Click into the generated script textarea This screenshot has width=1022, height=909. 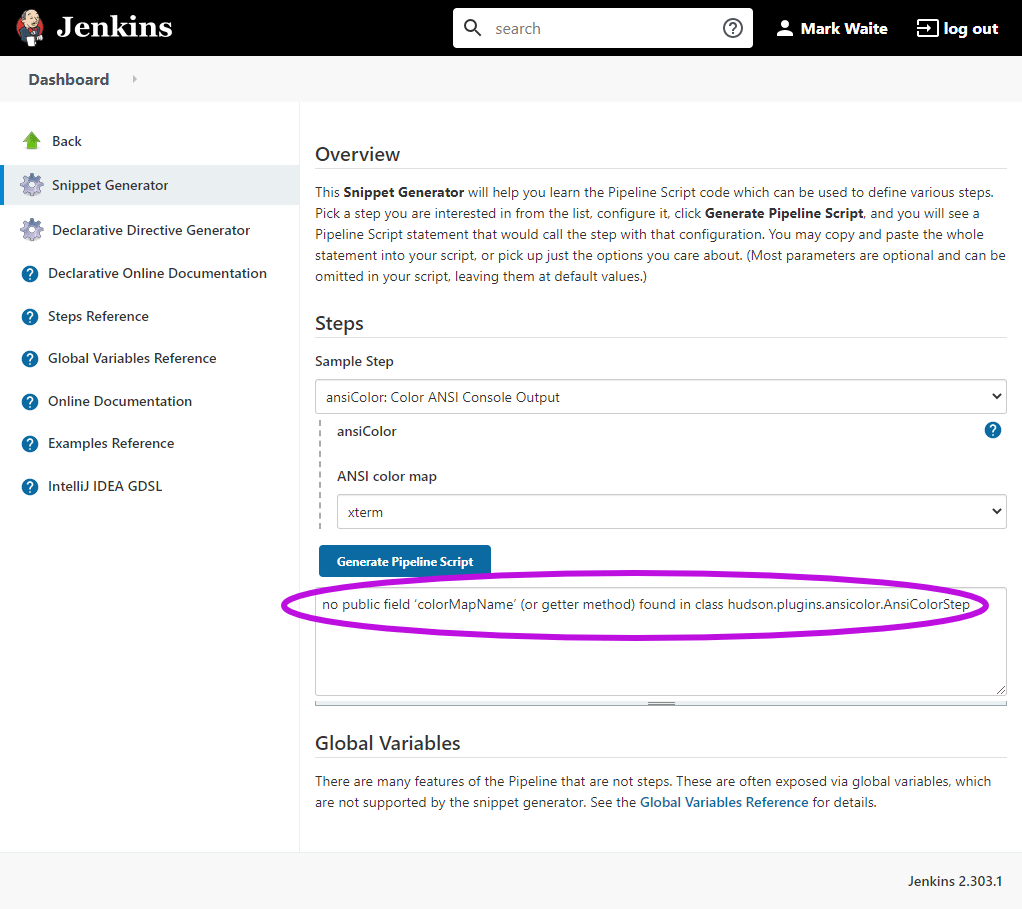[x=660, y=641]
